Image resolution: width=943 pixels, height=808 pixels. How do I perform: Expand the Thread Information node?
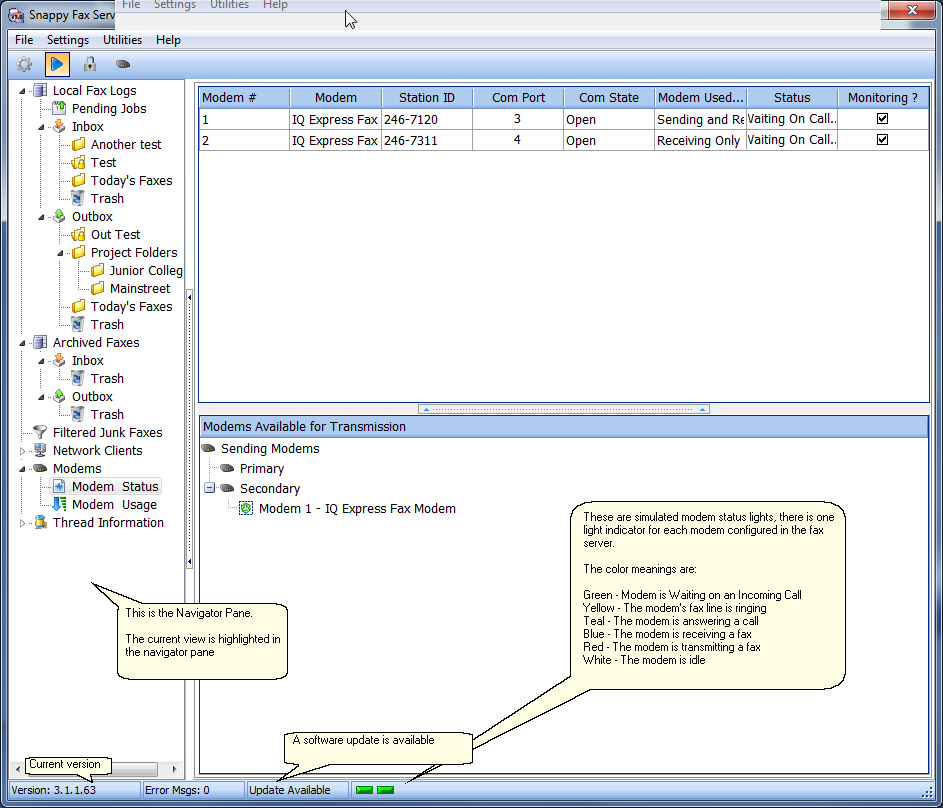click(23, 523)
